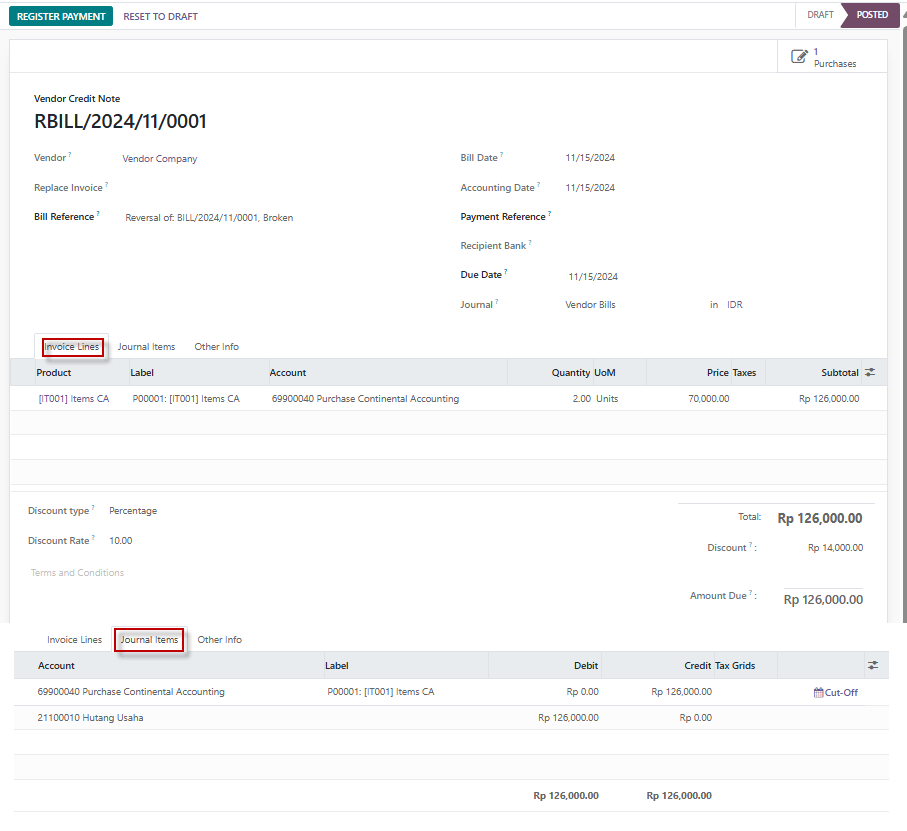
Task: Click the Bill Date value 11/15/2024
Action: click(x=590, y=158)
